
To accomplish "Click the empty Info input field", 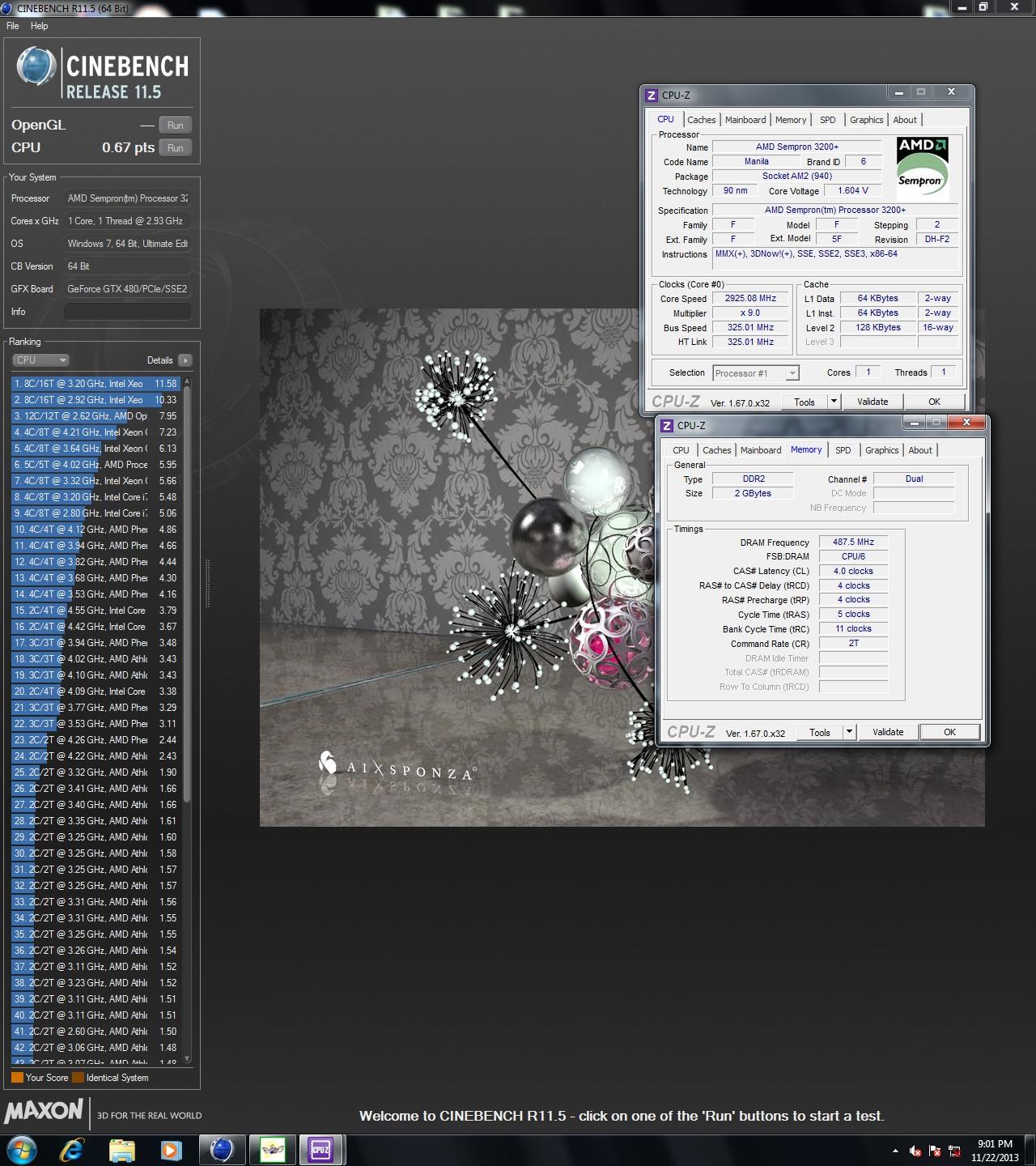I will click(x=128, y=312).
